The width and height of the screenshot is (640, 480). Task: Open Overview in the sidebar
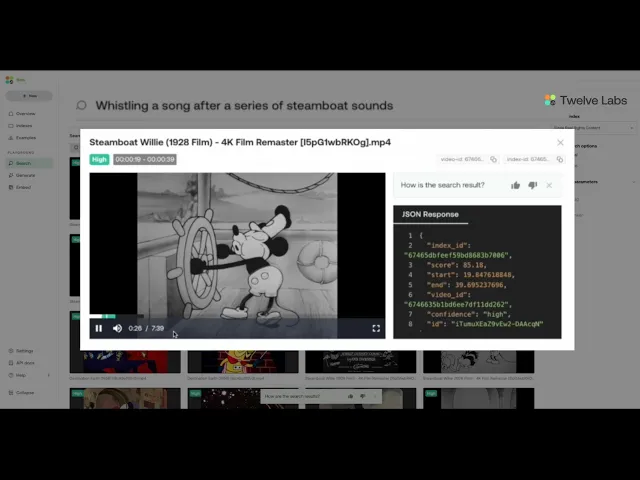[25, 113]
